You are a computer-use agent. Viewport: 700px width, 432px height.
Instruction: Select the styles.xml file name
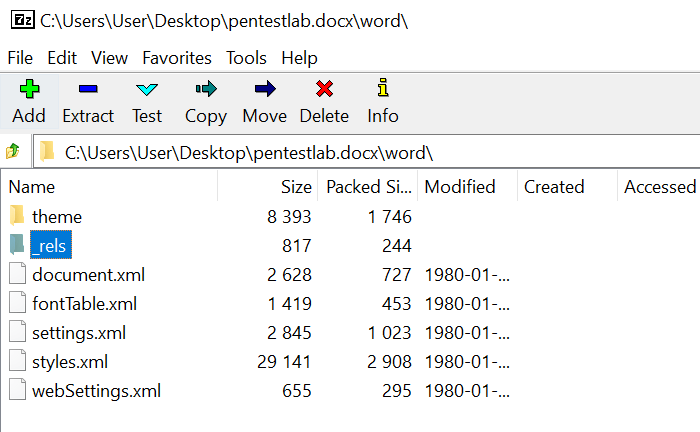[70, 362]
